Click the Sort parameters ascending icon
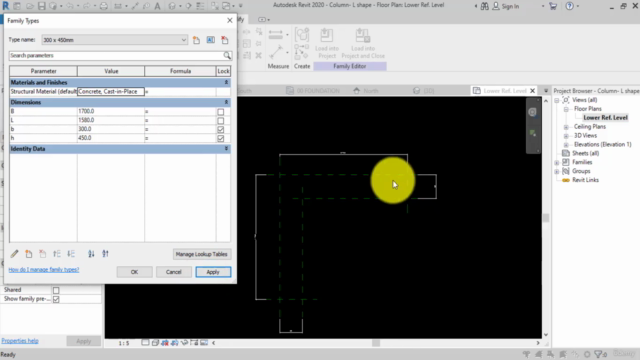 pyautogui.click(x=91, y=254)
